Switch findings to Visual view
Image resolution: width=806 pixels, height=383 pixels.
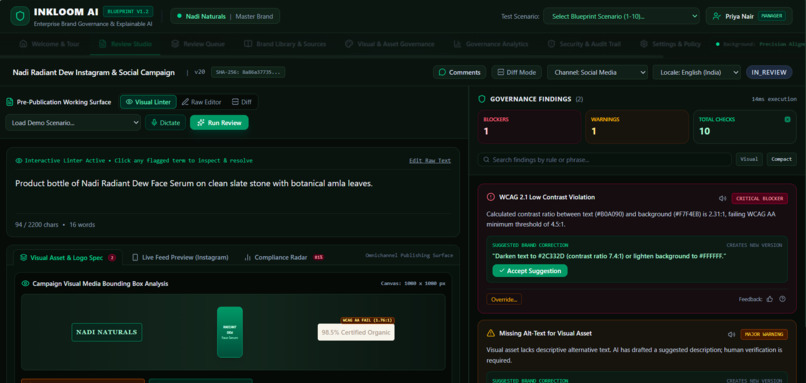click(749, 159)
